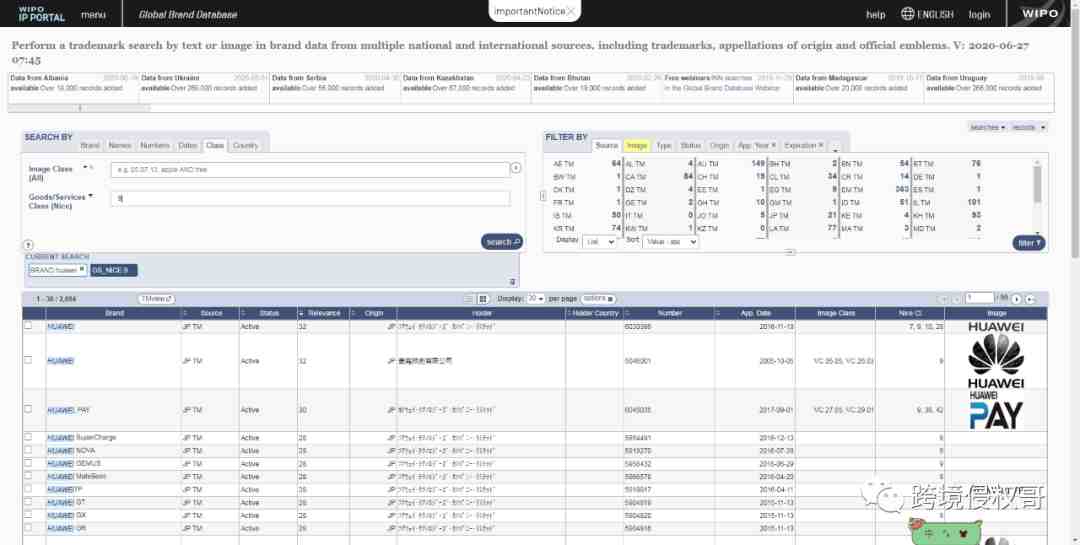
Task: Open the records dropdown menu
Action: 1029,127
